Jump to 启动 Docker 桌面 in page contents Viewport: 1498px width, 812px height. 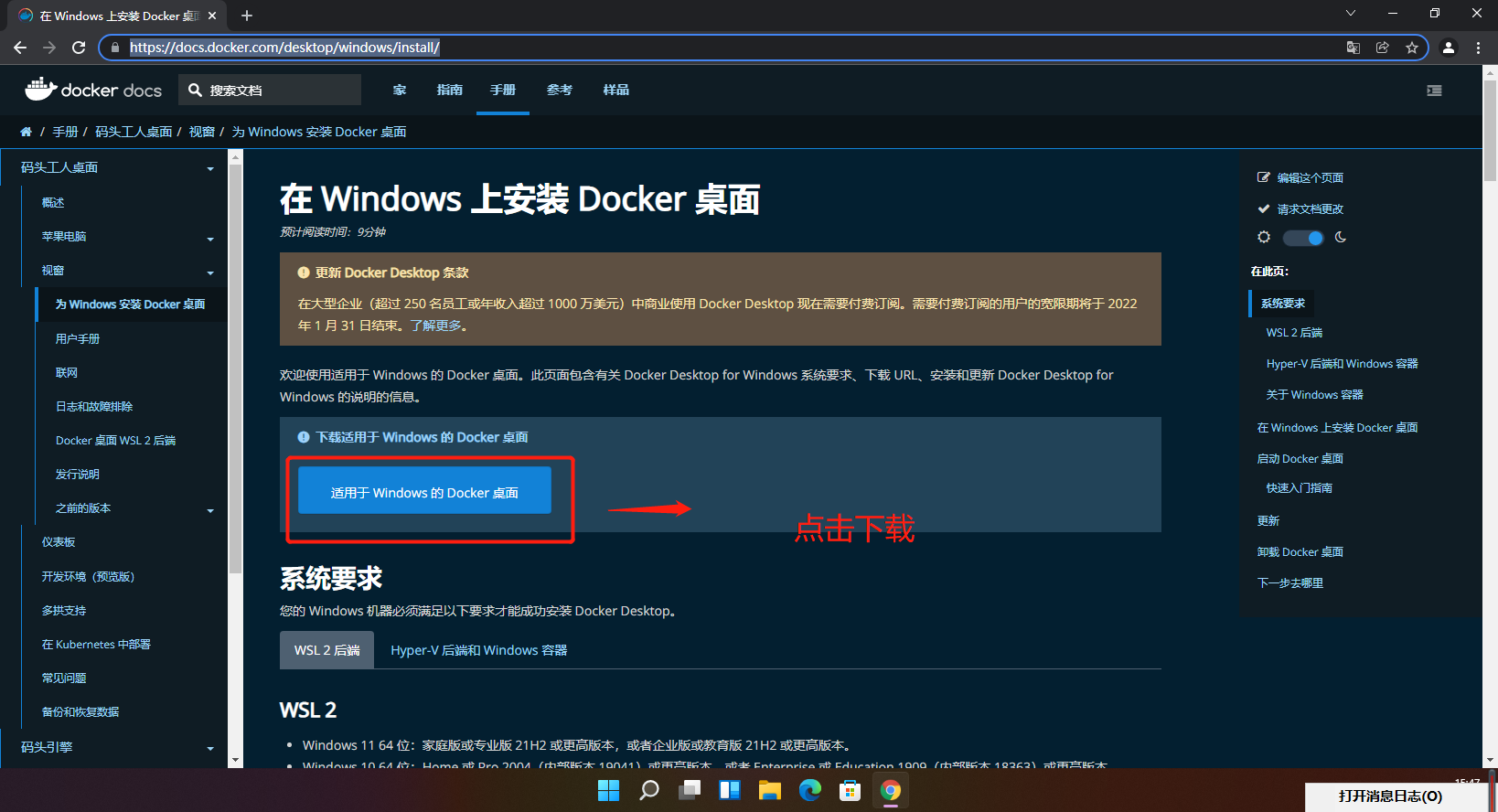(x=1300, y=458)
